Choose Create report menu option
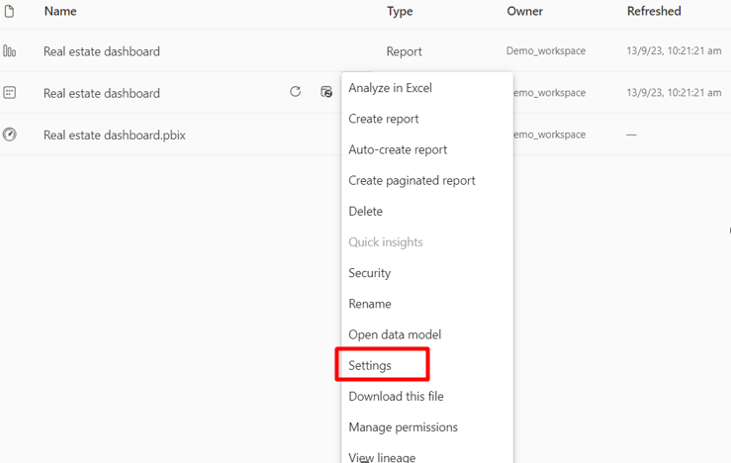 pyautogui.click(x=383, y=119)
